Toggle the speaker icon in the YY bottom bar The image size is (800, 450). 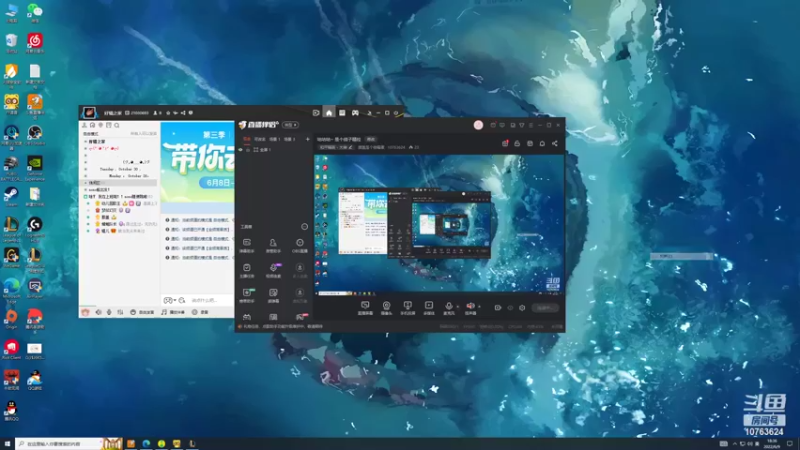click(x=98, y=312)
